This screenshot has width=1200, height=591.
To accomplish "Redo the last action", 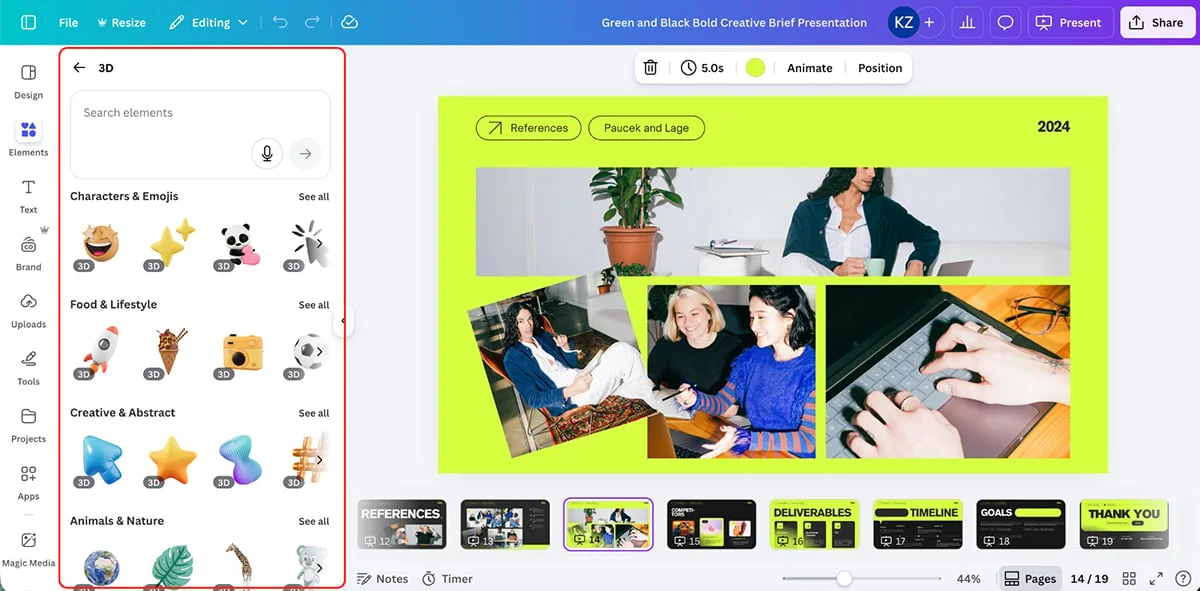I will click(x=312, y=22).
